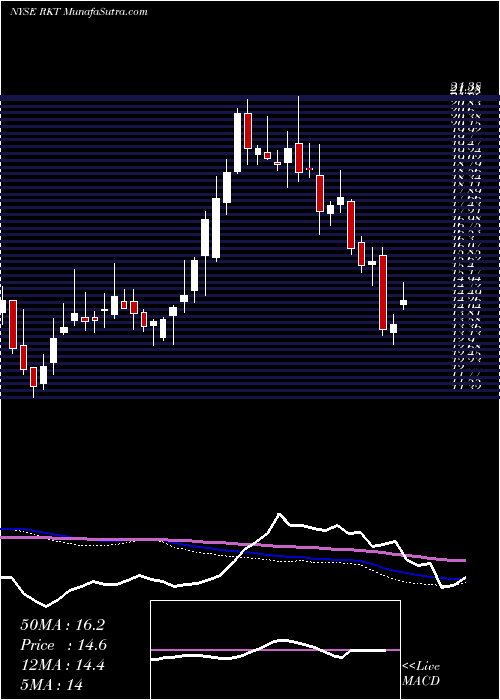500x700 pixels.
Task: Click the 5MA : 14 label
Action: (52, 685)
